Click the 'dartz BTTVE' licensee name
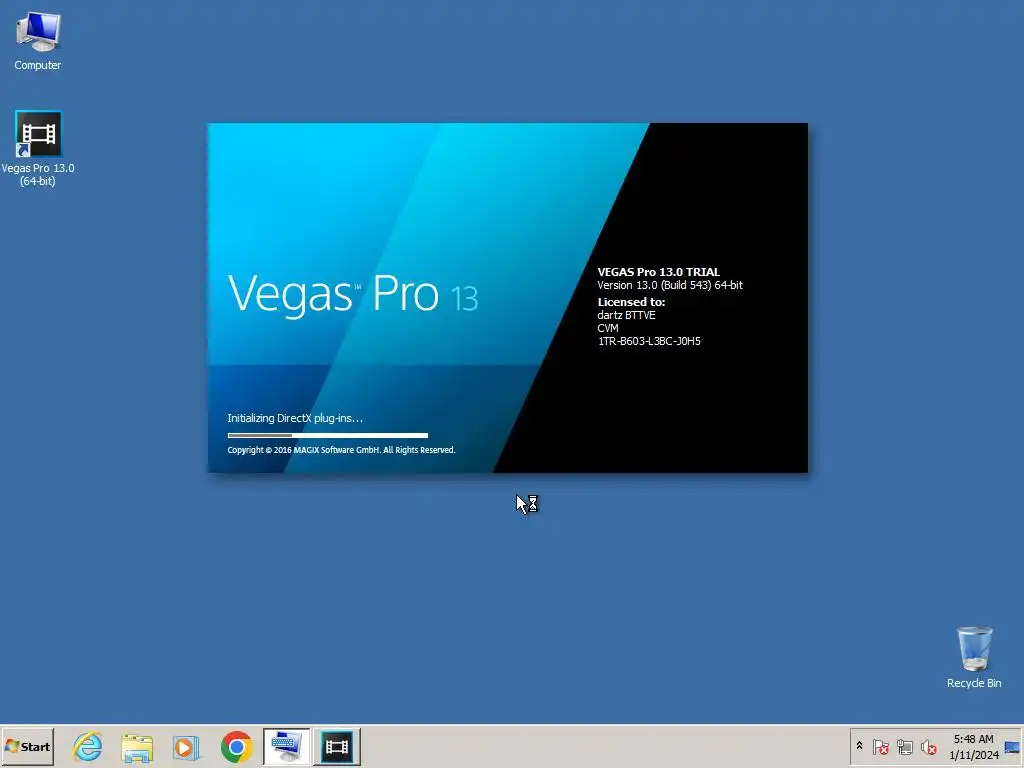The width and height of the screenshot is (1024, 768). (626, 315)
